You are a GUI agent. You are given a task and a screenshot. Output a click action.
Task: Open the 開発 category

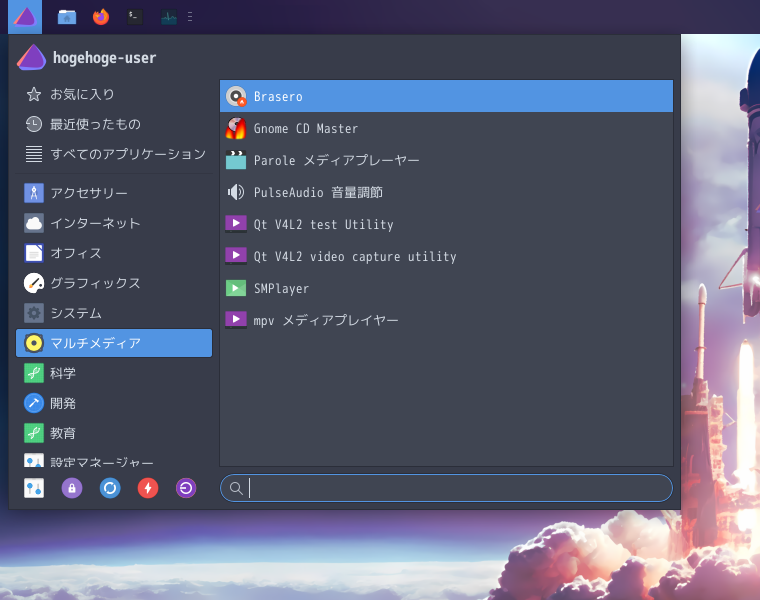[114, 403]
